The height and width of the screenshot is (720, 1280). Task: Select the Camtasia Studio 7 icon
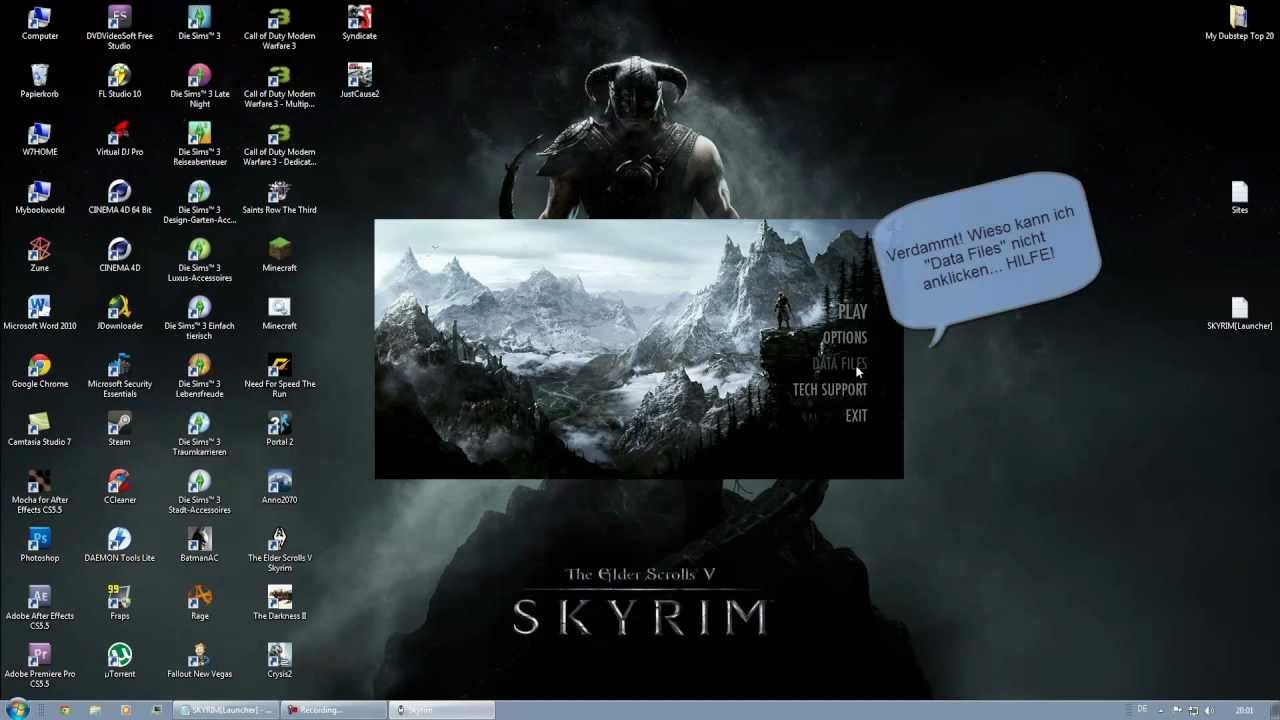point(40,430)
